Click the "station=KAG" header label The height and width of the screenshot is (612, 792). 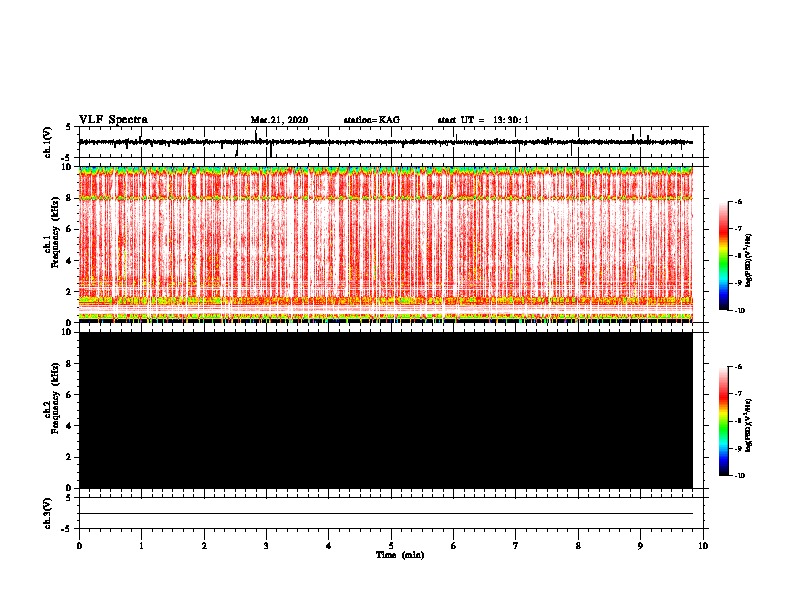(372, 120)
